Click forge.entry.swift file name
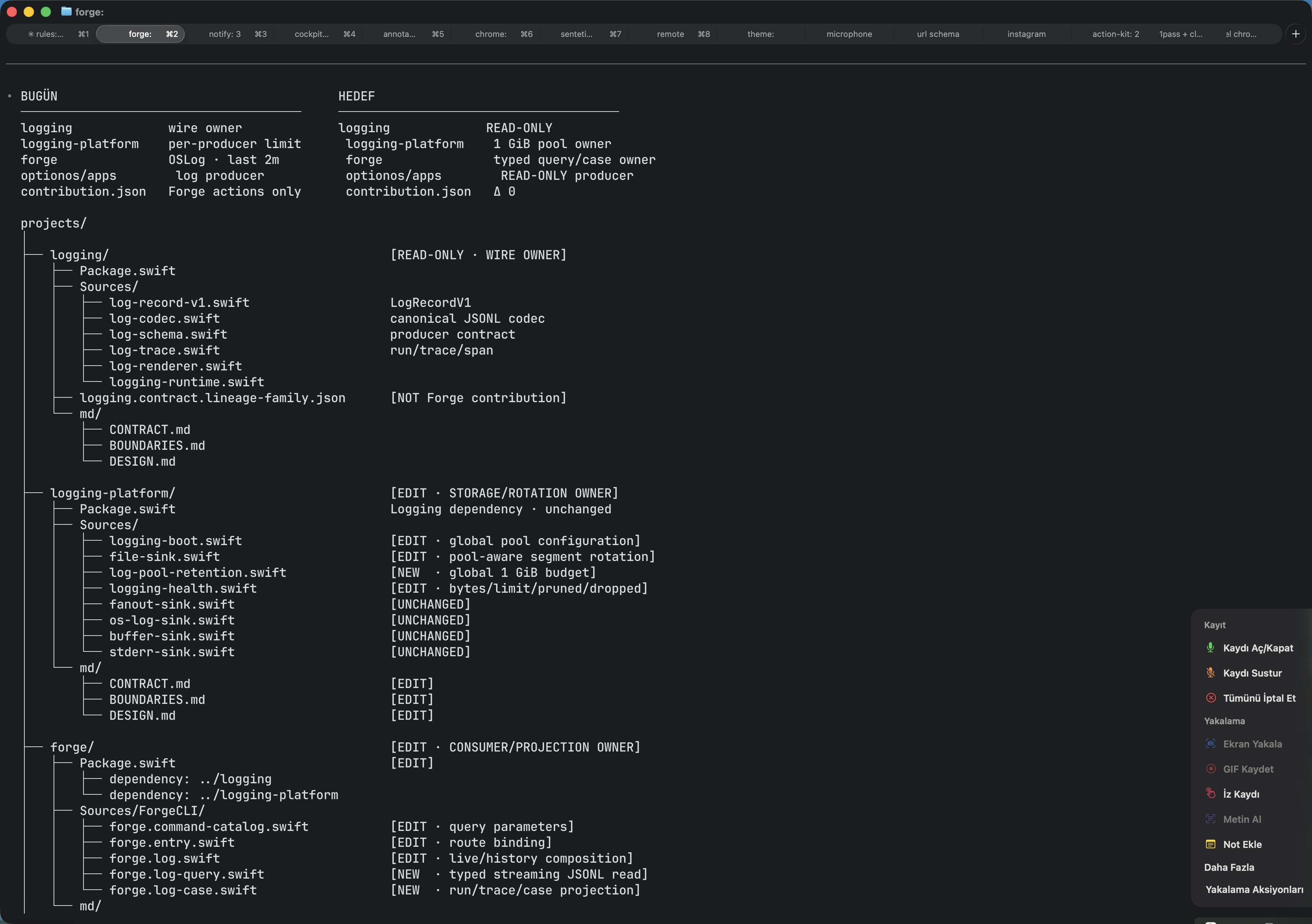This screenshot has width=1312, height=924. click(x=172, y=843)
